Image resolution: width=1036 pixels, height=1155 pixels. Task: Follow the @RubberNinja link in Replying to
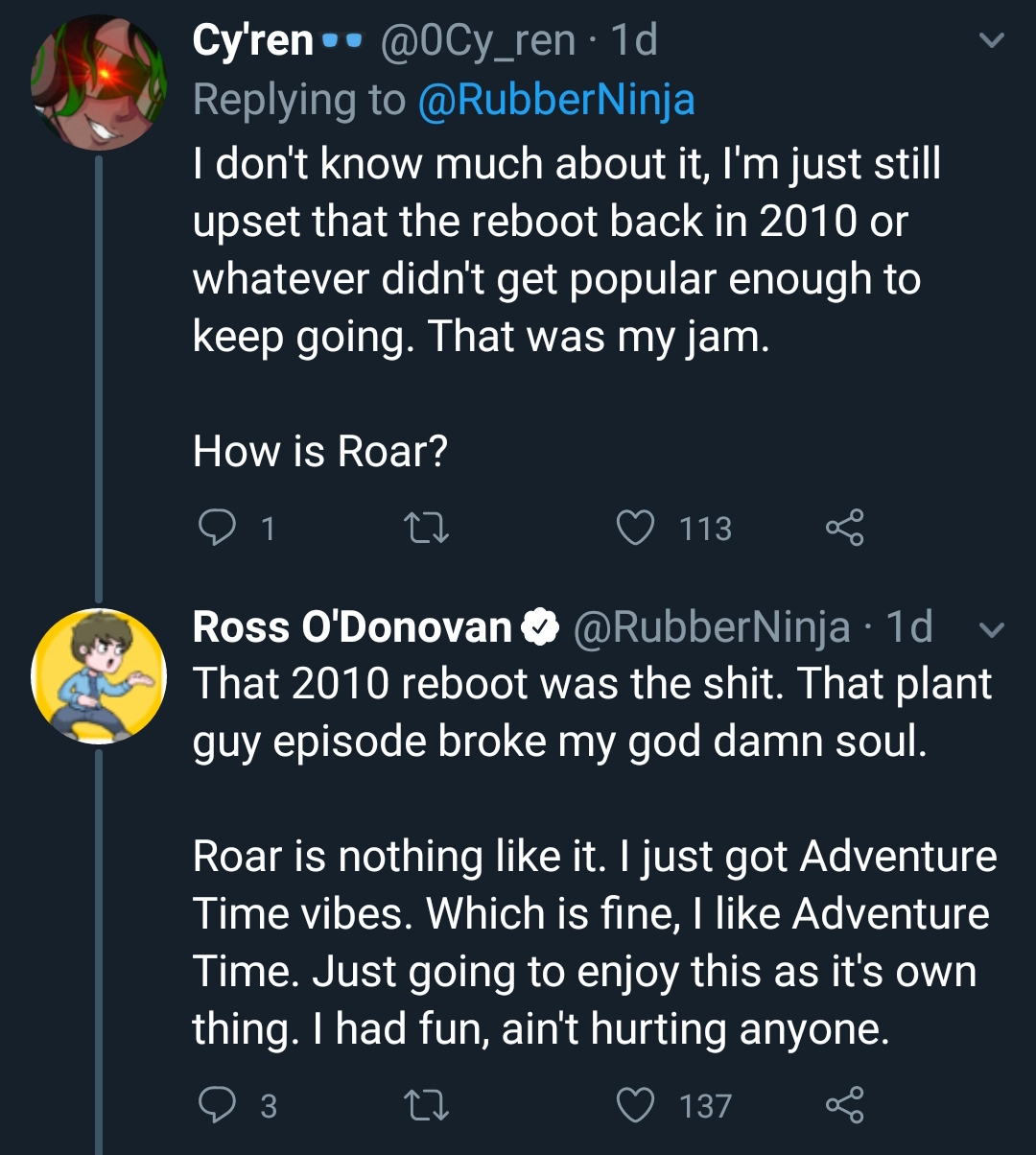click(556, 99)
